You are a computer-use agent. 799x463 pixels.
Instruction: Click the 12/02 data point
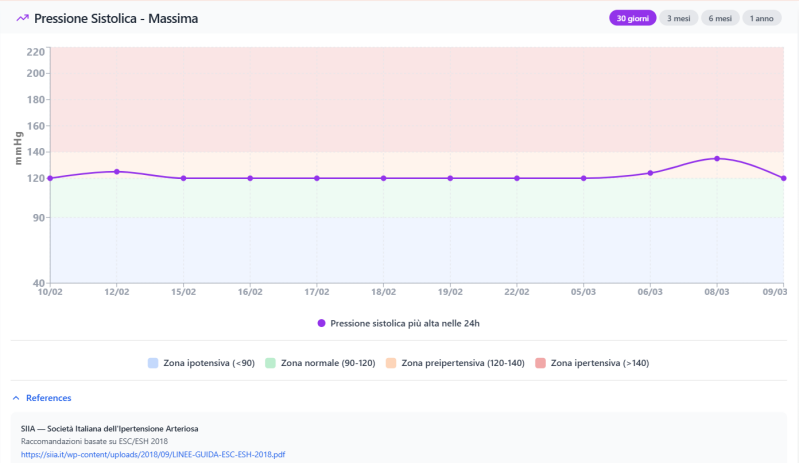click(x=117, y=171)
